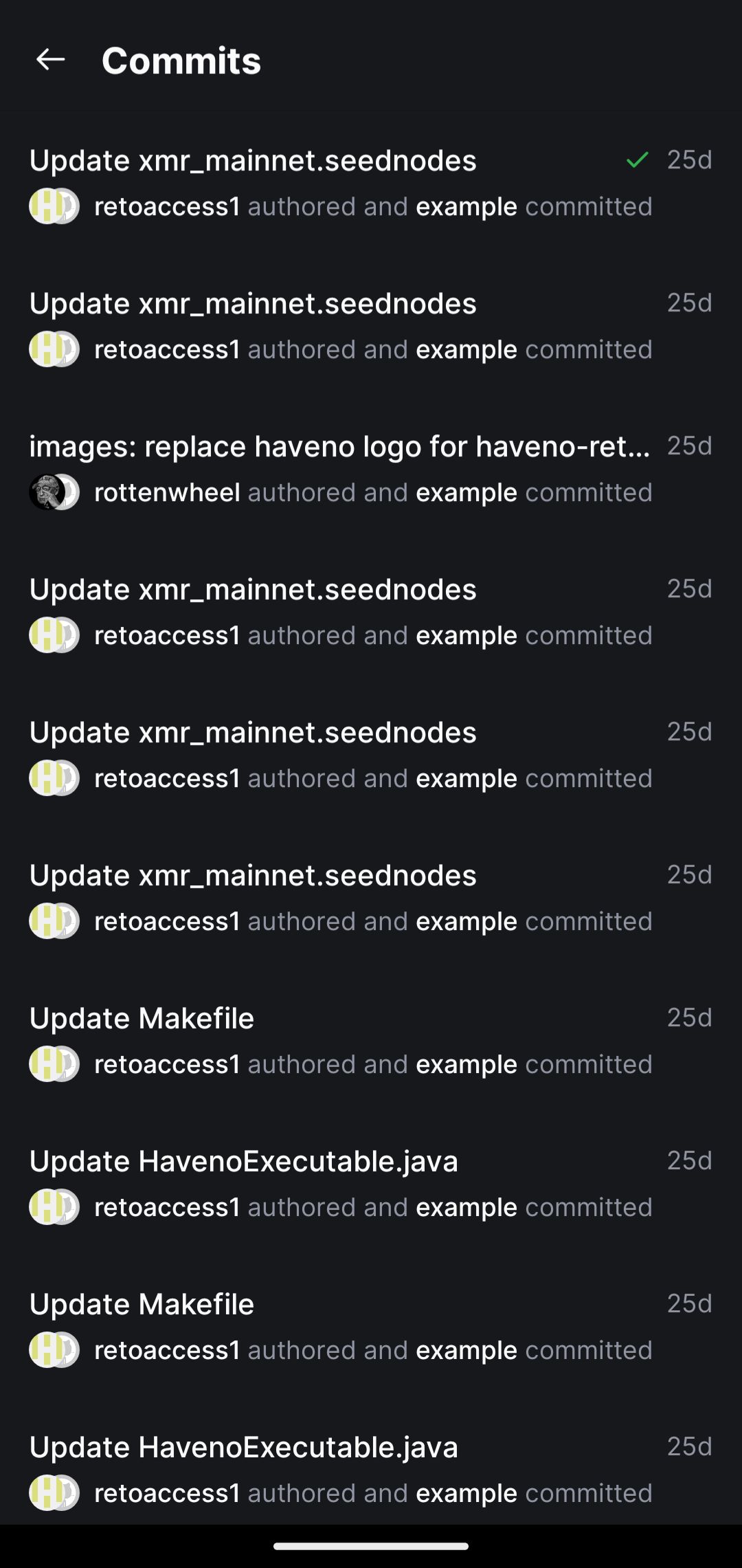Open the last Update Makefile commit title
The width and height of the screenshot is (742, 1568).
[142, 1304]
